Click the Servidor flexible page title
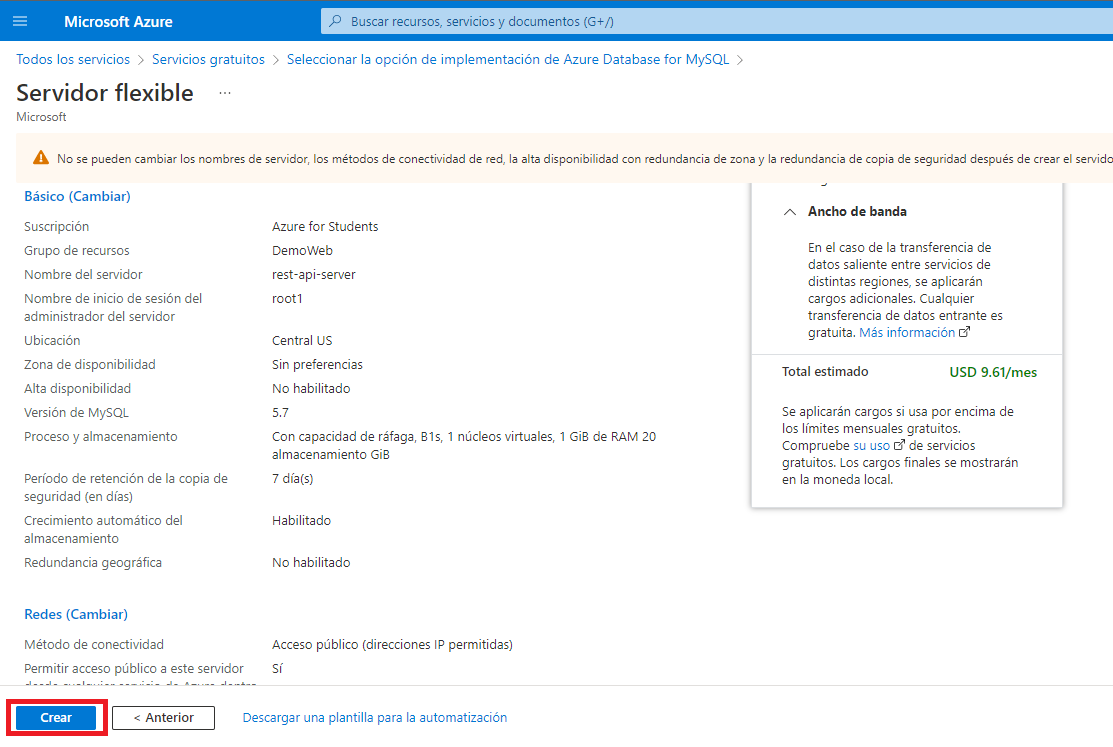The image size is (1113, 747). point(105,93)
